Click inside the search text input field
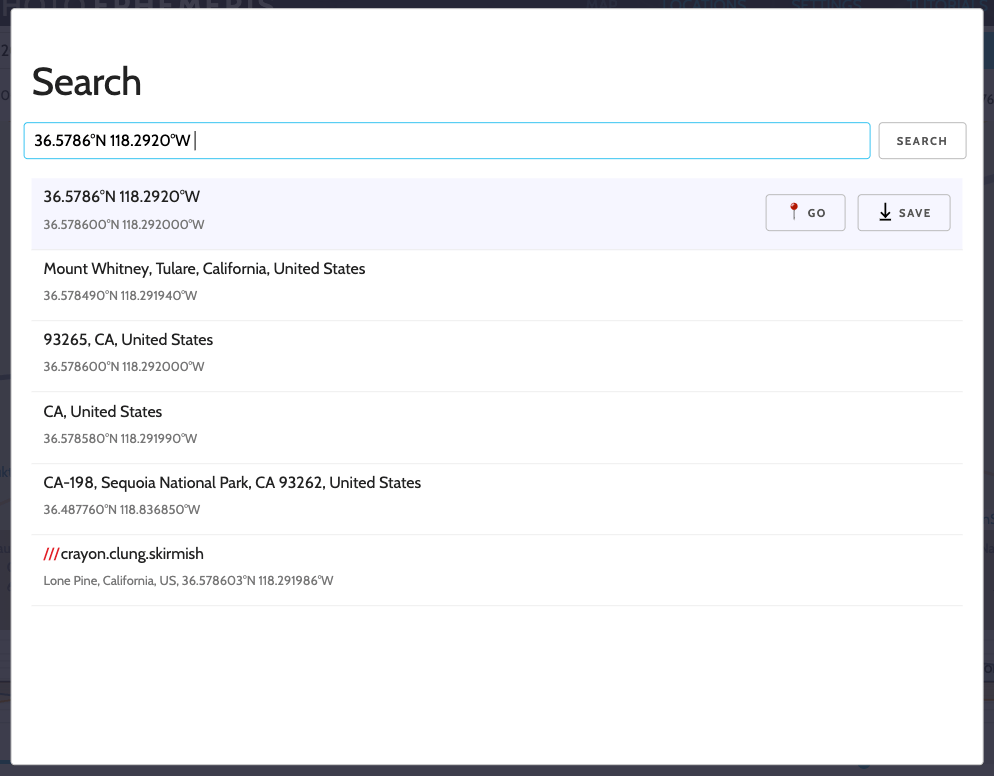 point(447,140)
